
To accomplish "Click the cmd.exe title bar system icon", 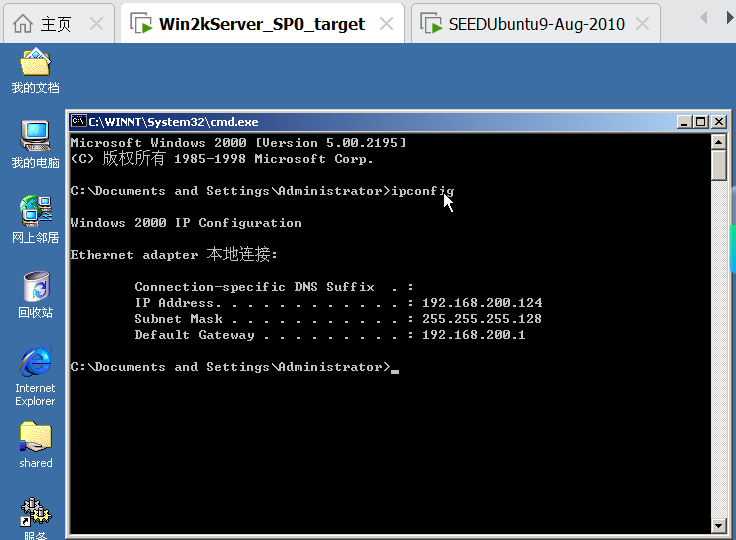I will [78, 121].
